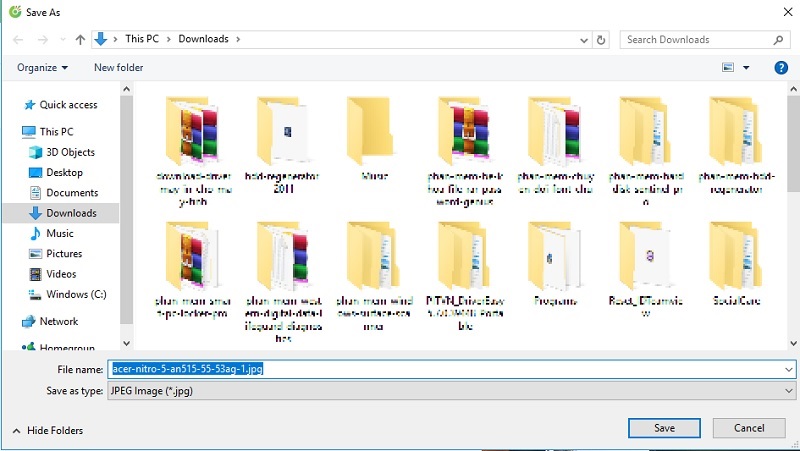Open the Organize dropdown menu
The height and width of the screenshot is (451, 800).
[43, 67]
